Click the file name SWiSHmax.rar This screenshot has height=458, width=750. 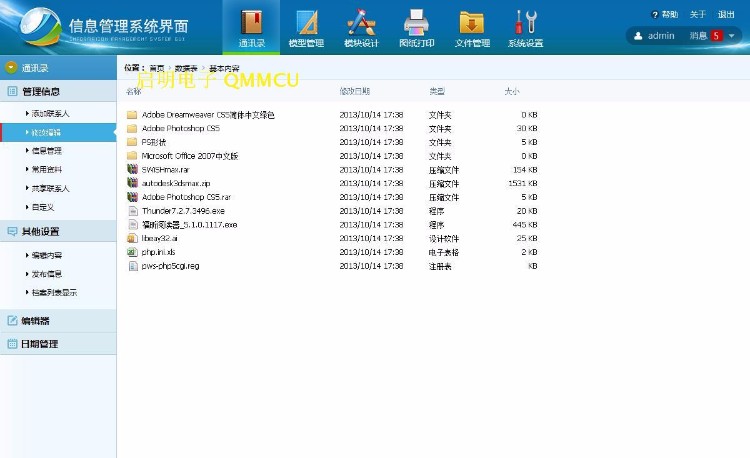point(165,170)
